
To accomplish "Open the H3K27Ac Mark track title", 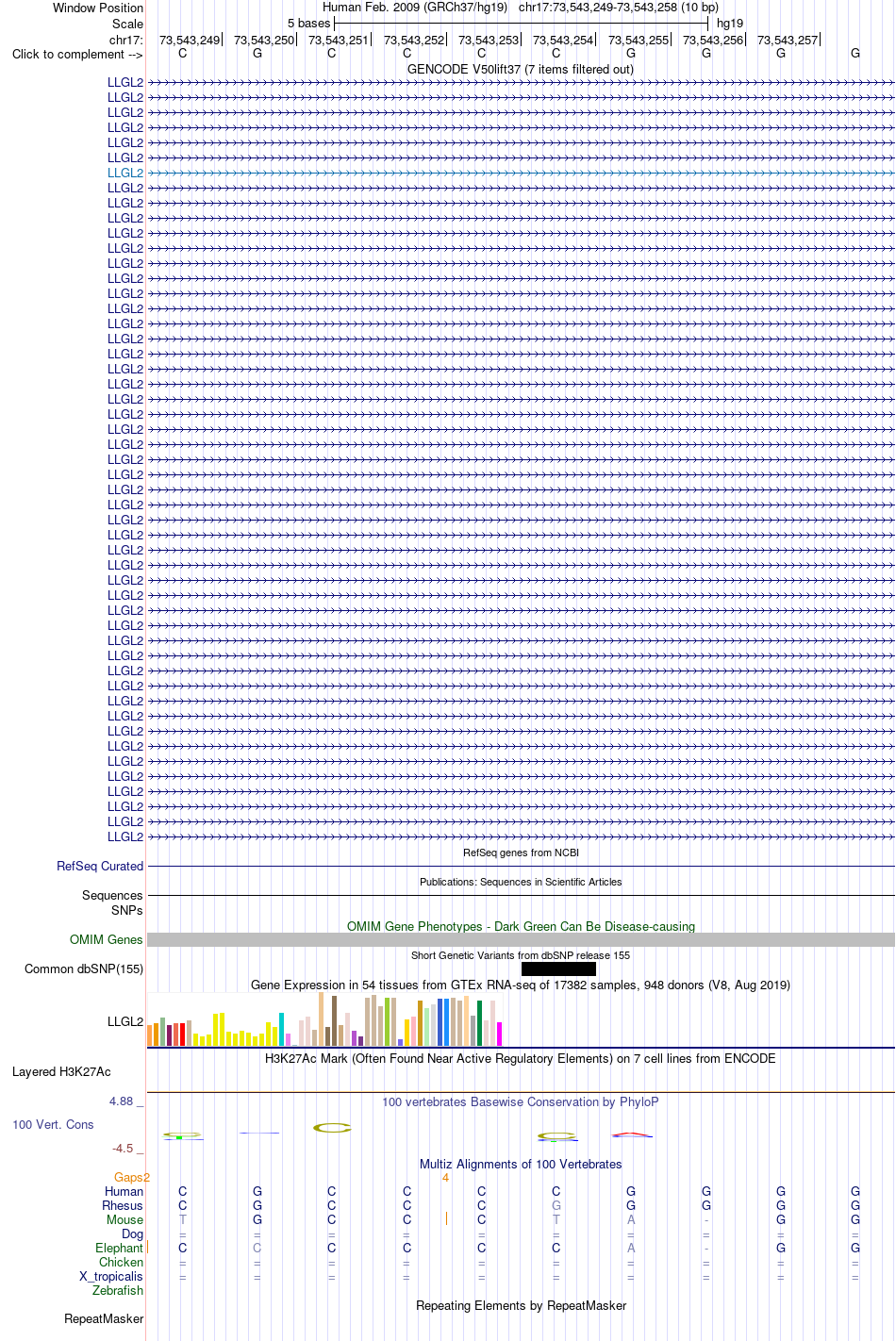I will pyautogui.click(x=521, y=1058).
